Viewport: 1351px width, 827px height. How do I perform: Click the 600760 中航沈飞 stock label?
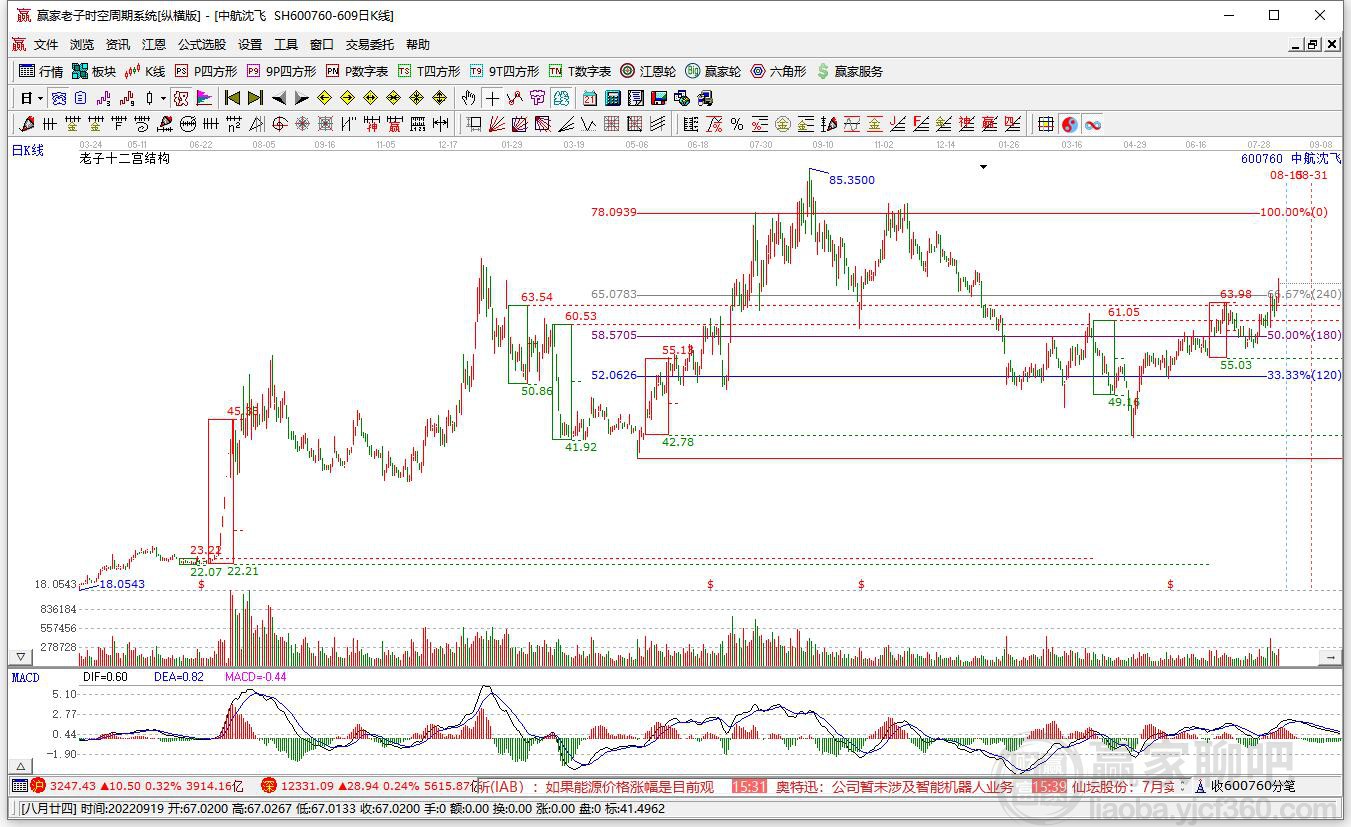tap(1291, 158)
